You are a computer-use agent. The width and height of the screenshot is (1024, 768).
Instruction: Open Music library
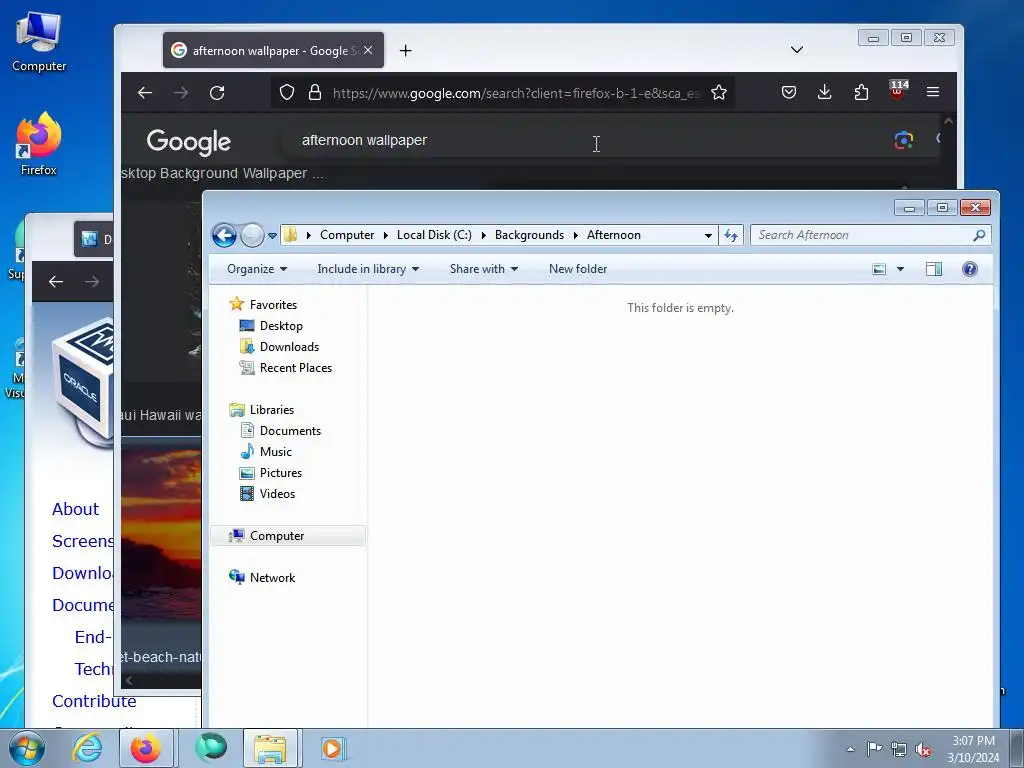tap(276, 451)
